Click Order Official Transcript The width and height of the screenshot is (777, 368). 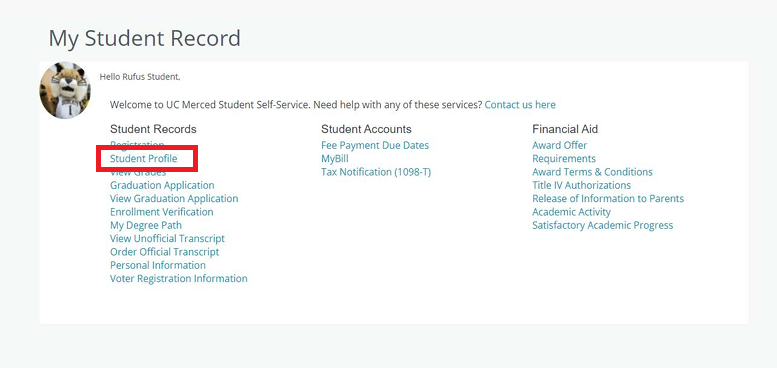pyautogui.click(x=165, y=252)
